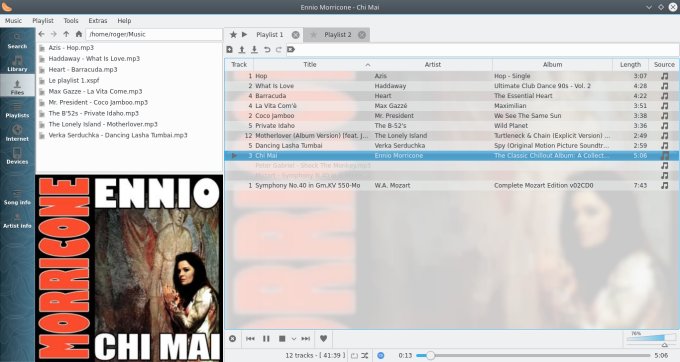Viewport: 680px width, 362px height.
Task: Click the source icon for Hop row
Action: point(664,76)
